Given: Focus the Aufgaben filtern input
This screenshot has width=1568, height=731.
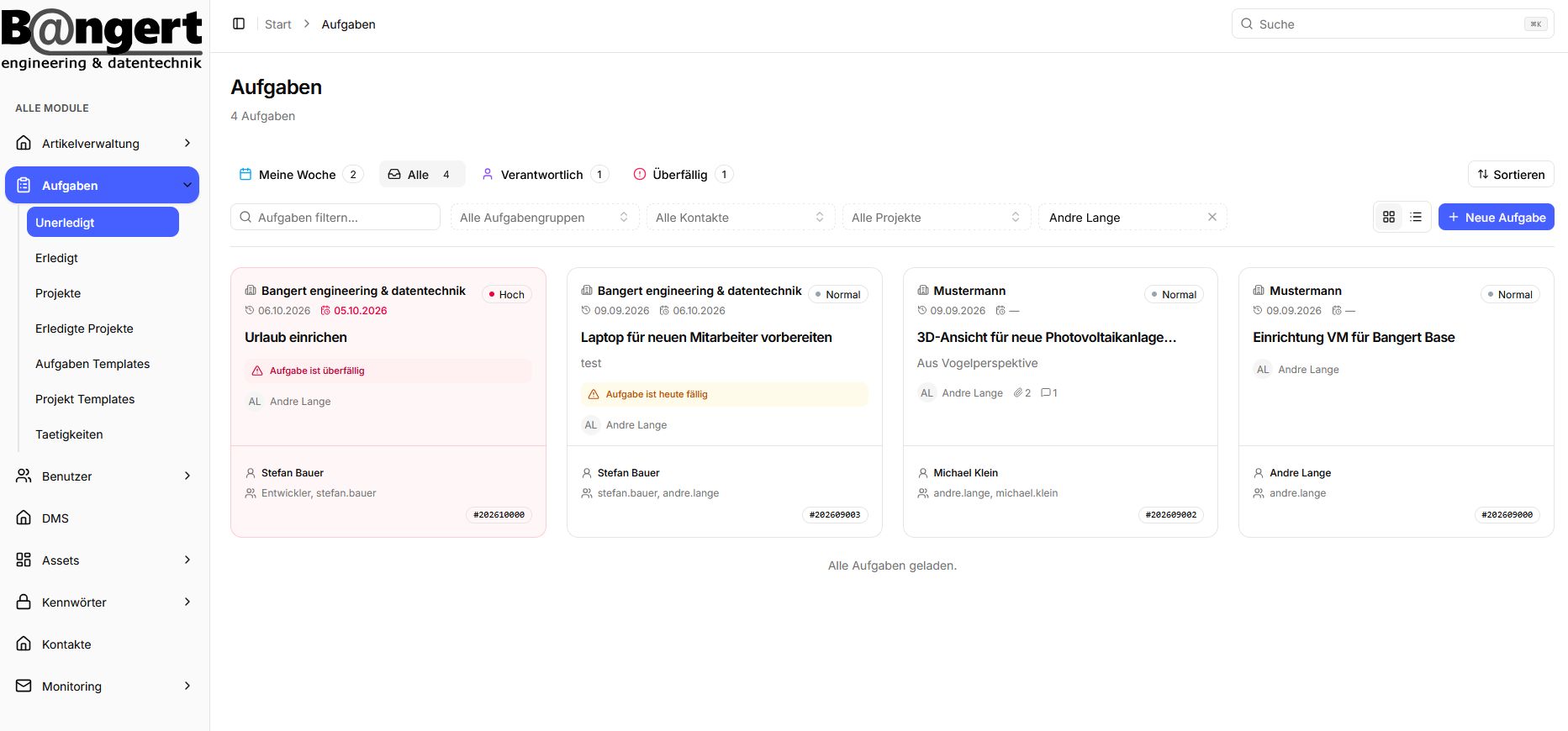Looking at the screenshot, I should point(335,217).
